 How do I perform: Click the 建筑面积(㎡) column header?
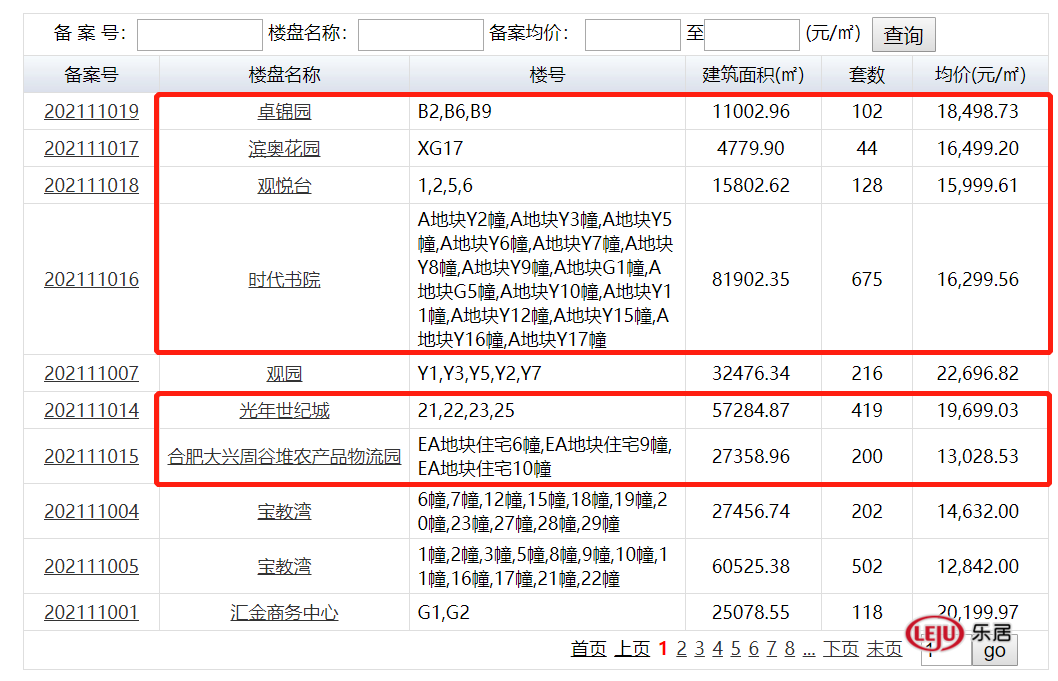tap(753, 74)
